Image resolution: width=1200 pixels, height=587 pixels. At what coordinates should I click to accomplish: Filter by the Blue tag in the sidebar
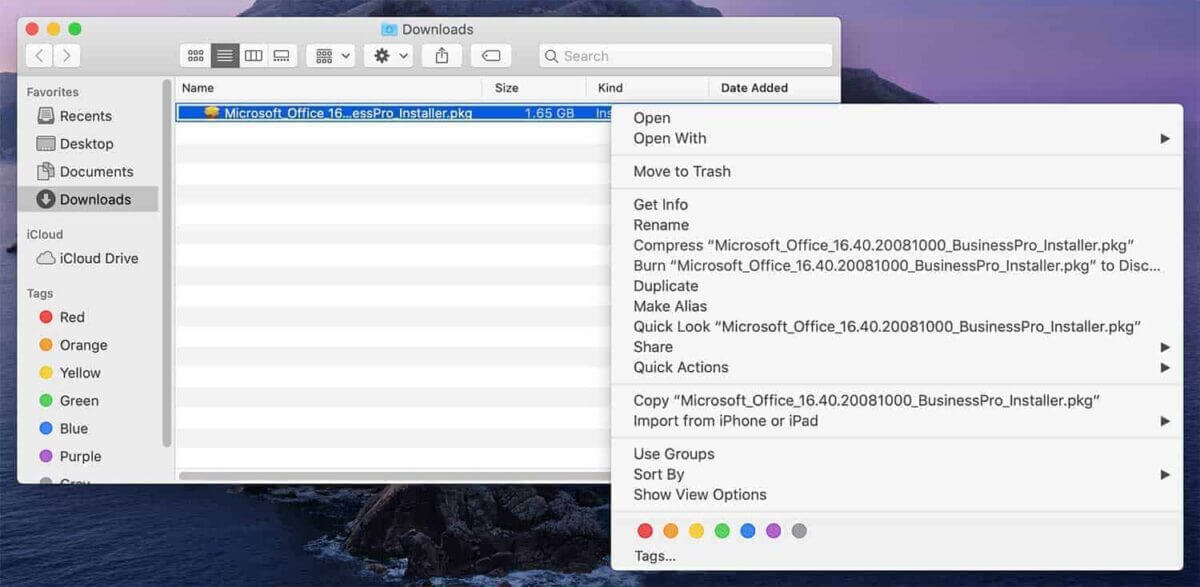click(63, 428)
